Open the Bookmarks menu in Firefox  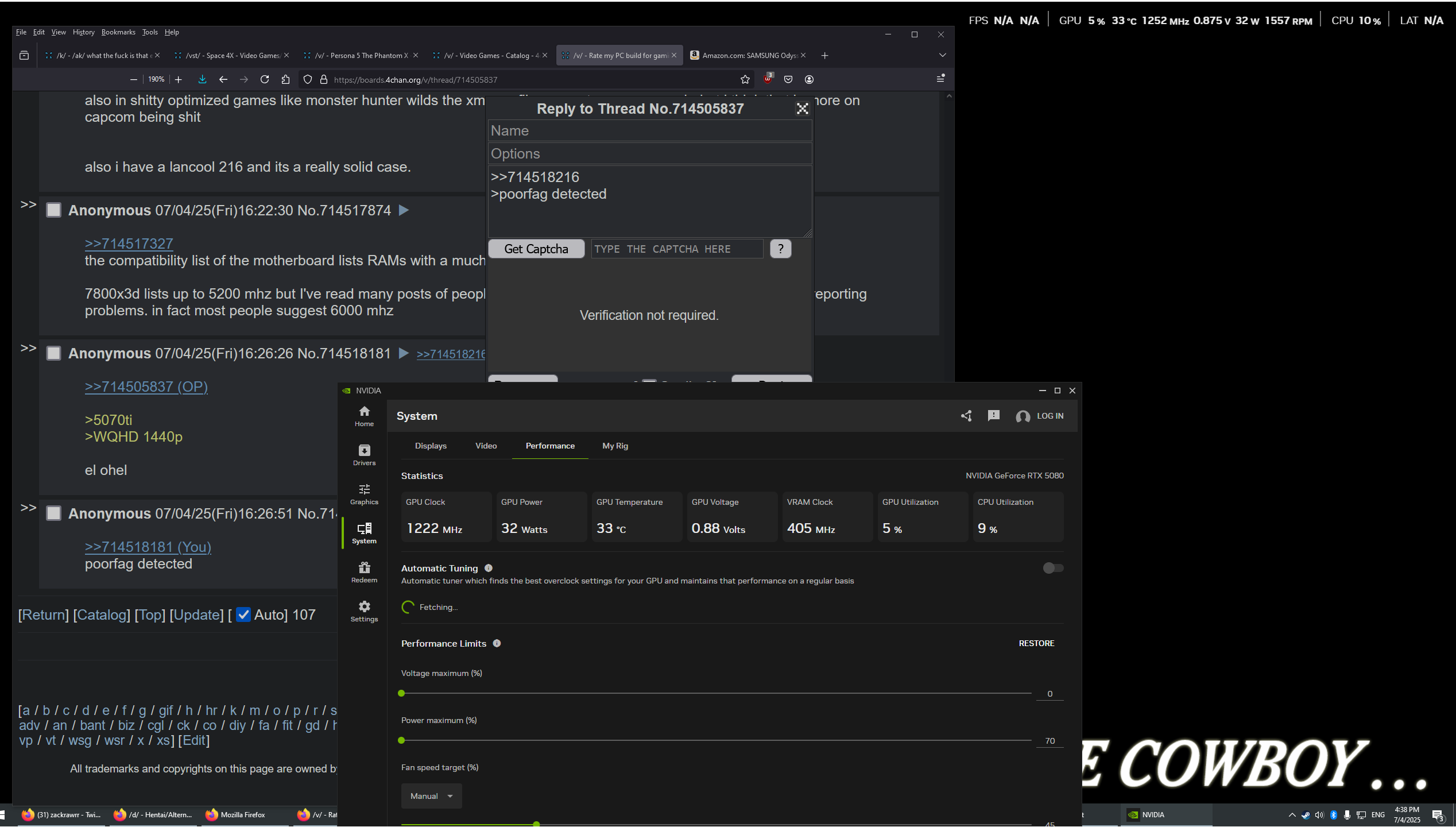point(118,32)
